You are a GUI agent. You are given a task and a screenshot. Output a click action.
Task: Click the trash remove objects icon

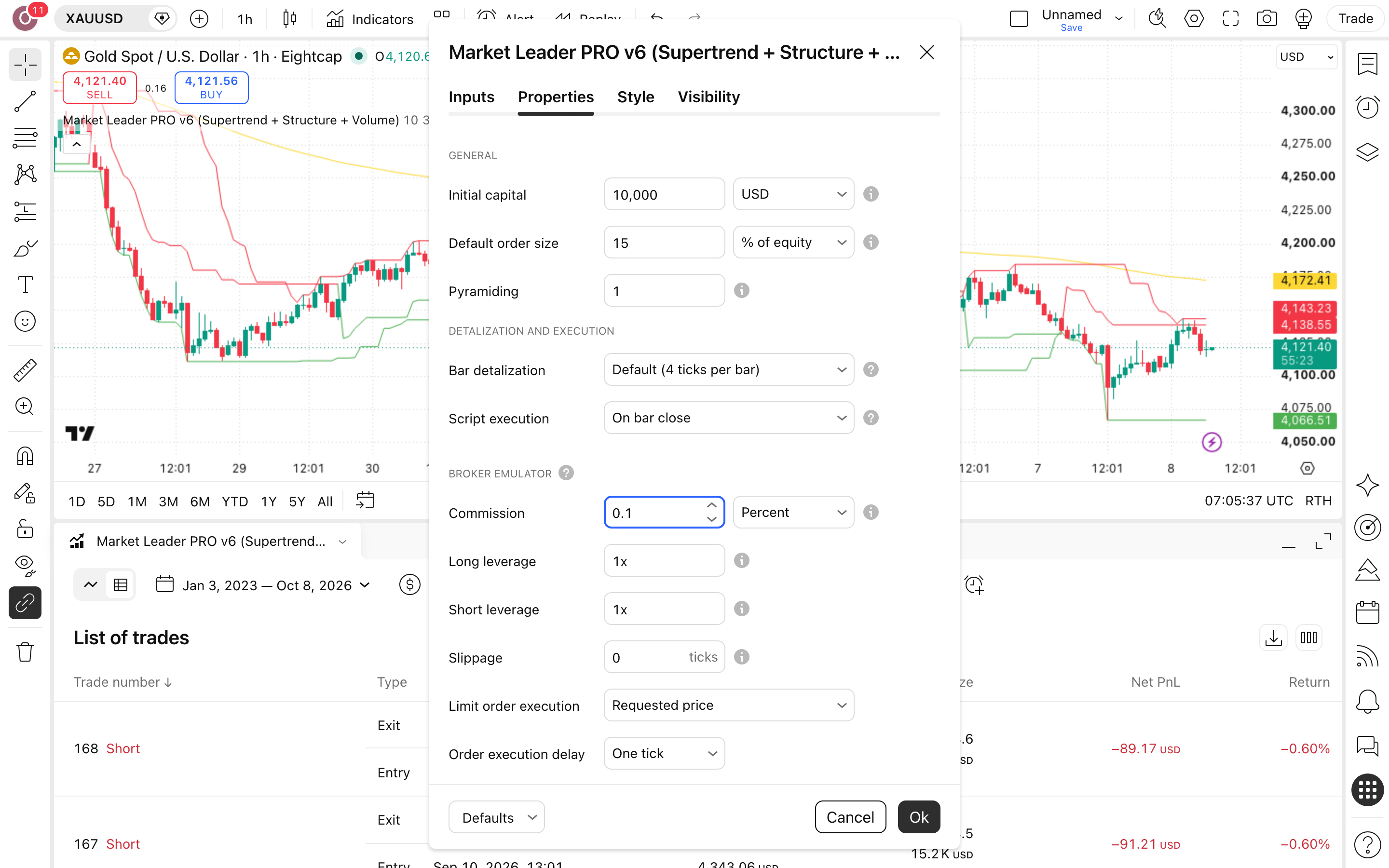25,652
